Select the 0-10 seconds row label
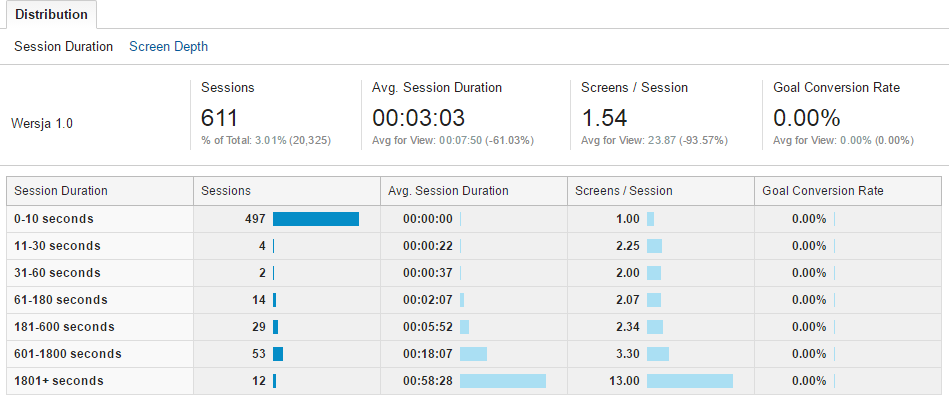The height and width of the screenshot is (403, 949). (x=55, y=219)
